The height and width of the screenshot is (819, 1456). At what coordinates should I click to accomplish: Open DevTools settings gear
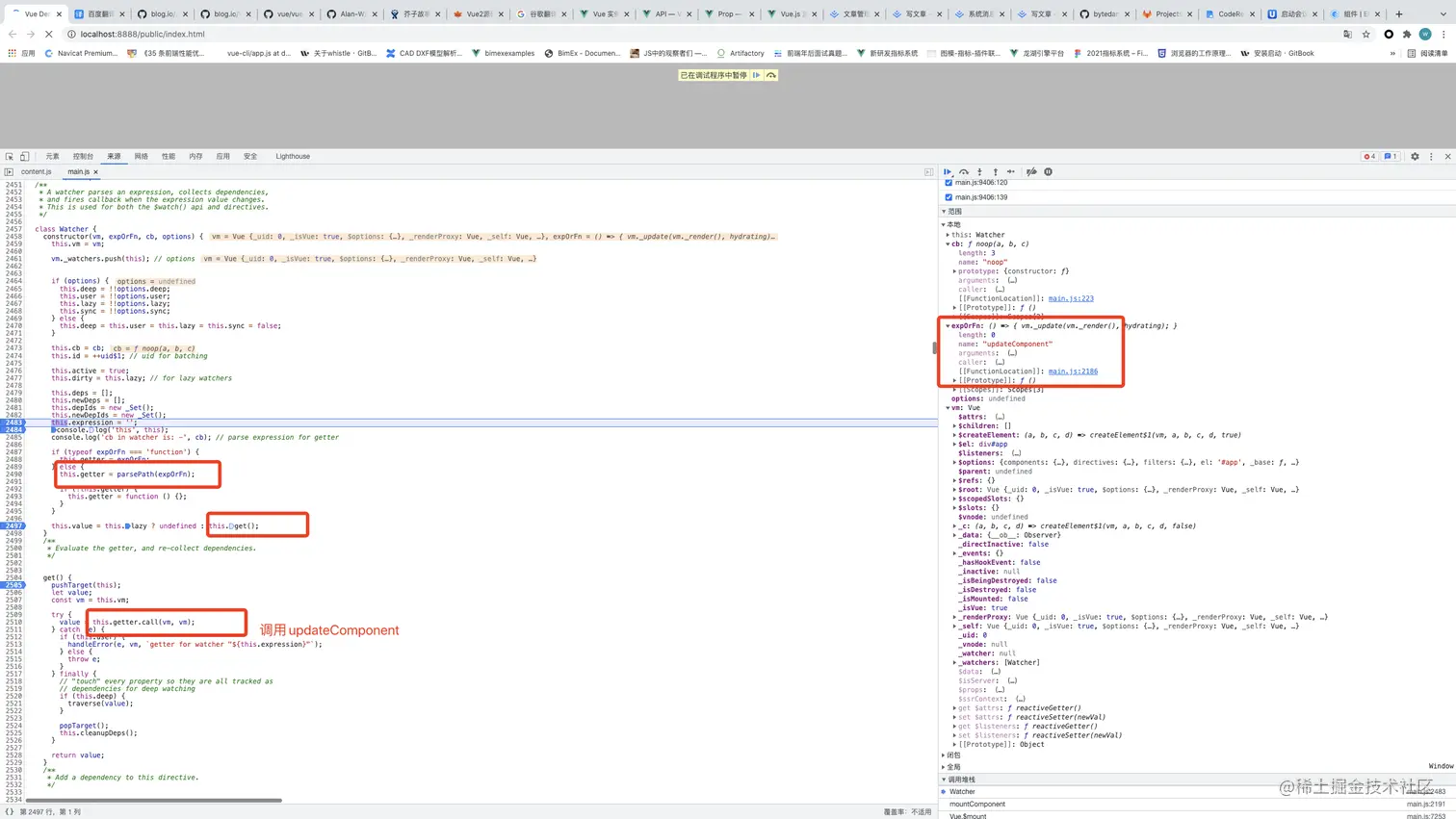1415,156
